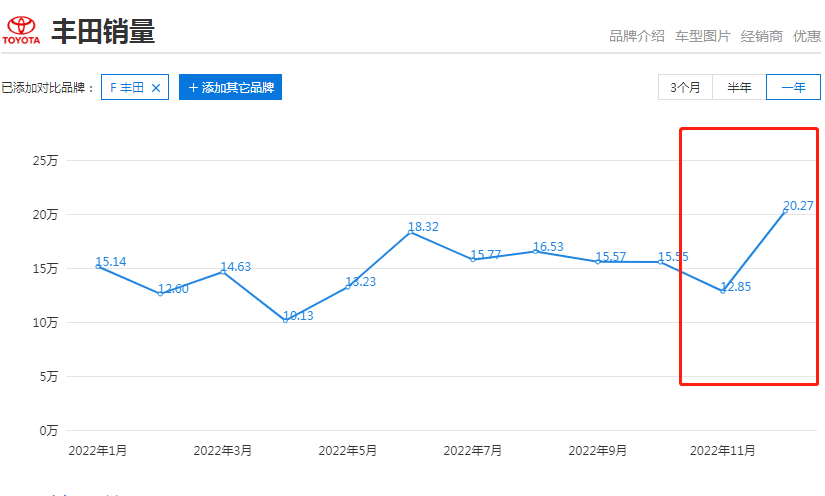Viewport: 825px width, 496px height.
Task: Click the 18.32 data point on chart
Action: (410, 232)
